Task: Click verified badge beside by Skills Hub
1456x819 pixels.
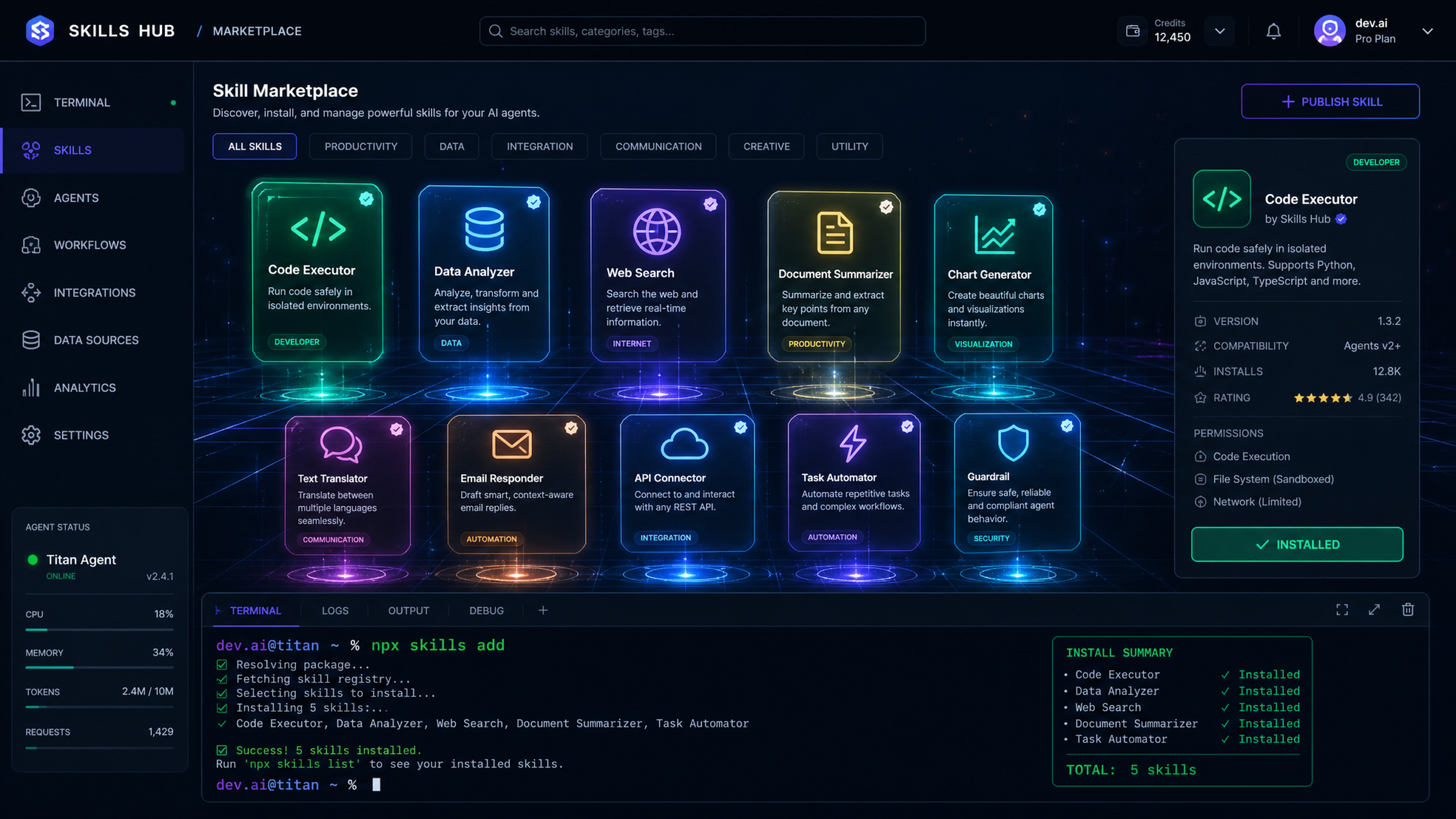Action: point(1341,219)
